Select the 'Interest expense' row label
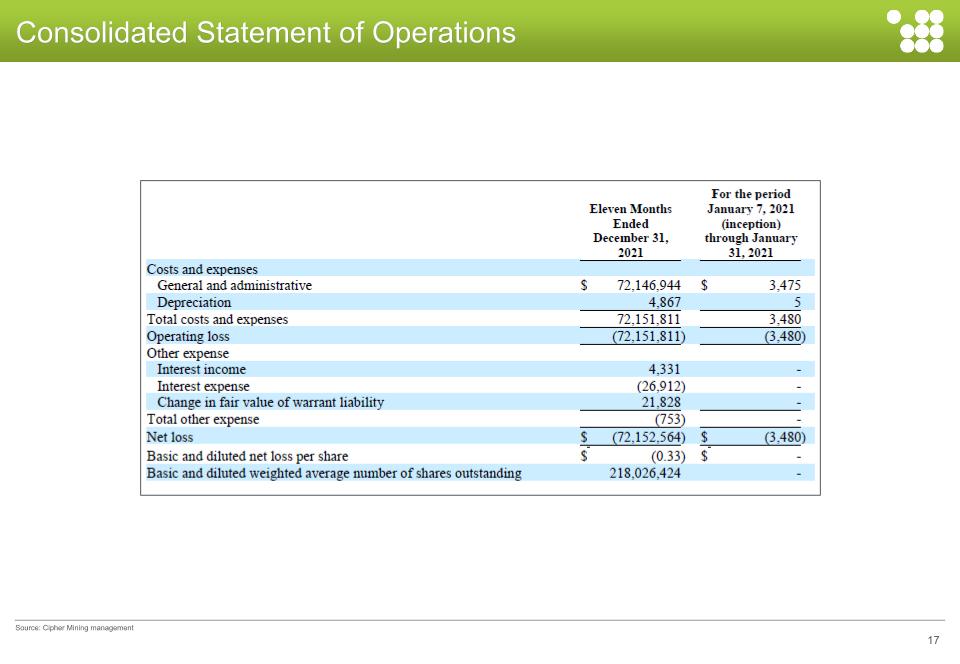This screenshot has width=960, height=664. coord(203,387)
